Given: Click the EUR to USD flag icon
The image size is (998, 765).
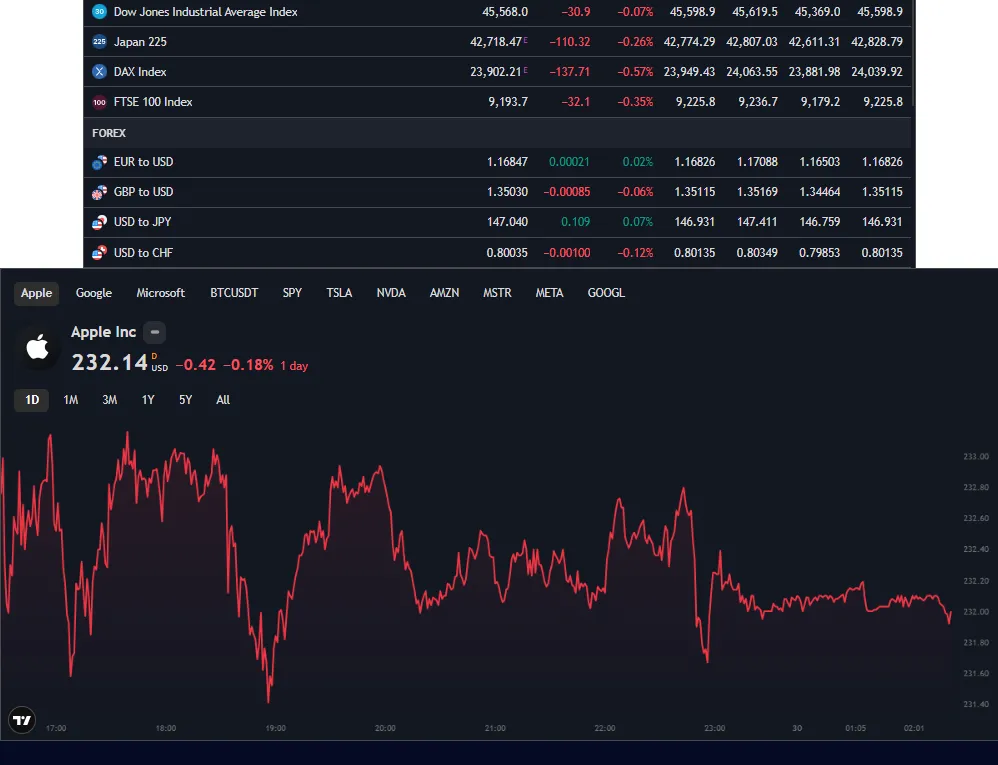Looking at the screenshot, I should click(99, 162).
